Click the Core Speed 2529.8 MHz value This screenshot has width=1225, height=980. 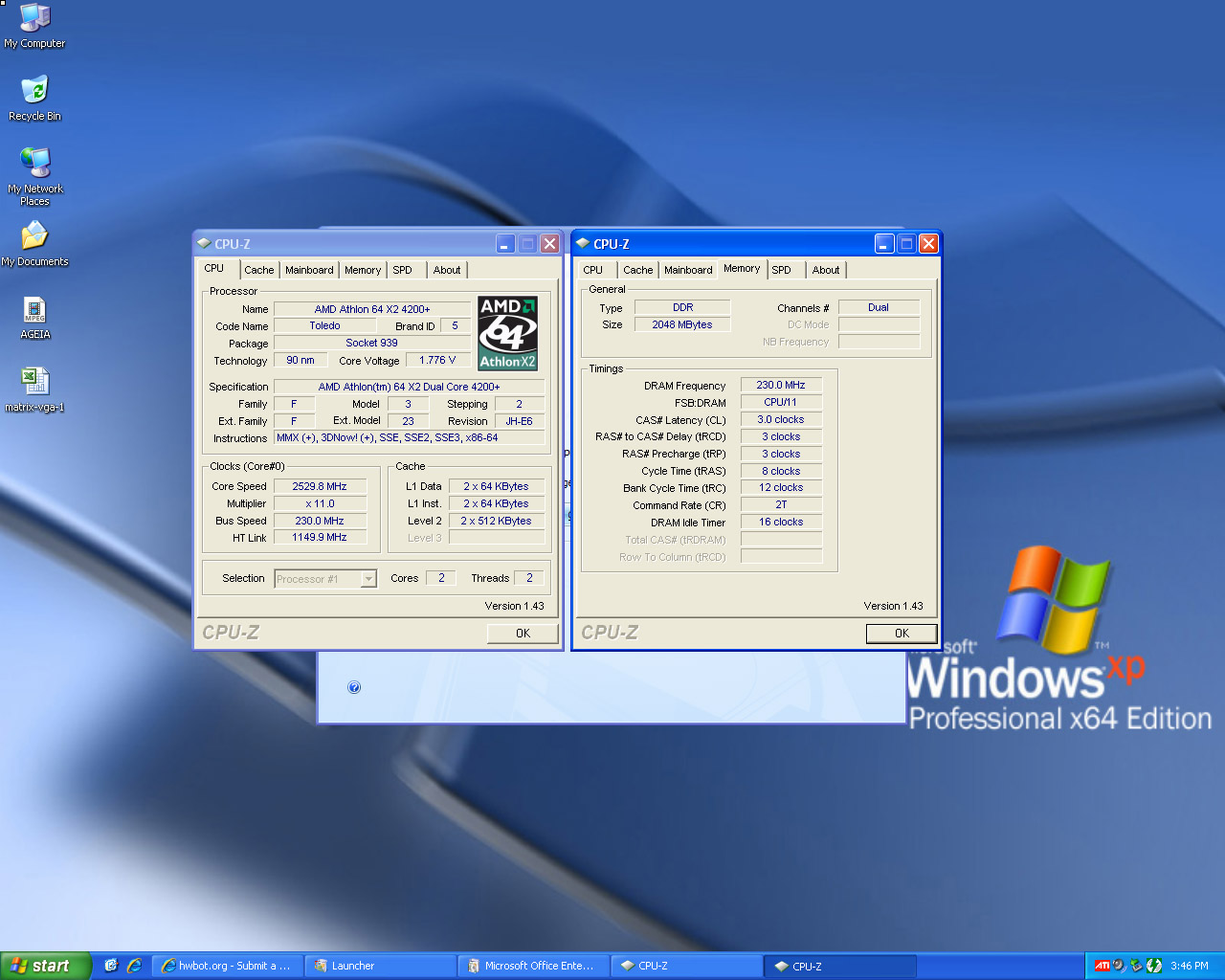320,486
